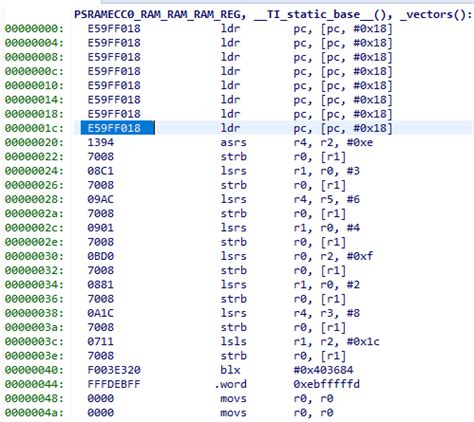474x422 pixels.
Task: Click operand r1, r2, #0x1c
Action: click(336, 342)
